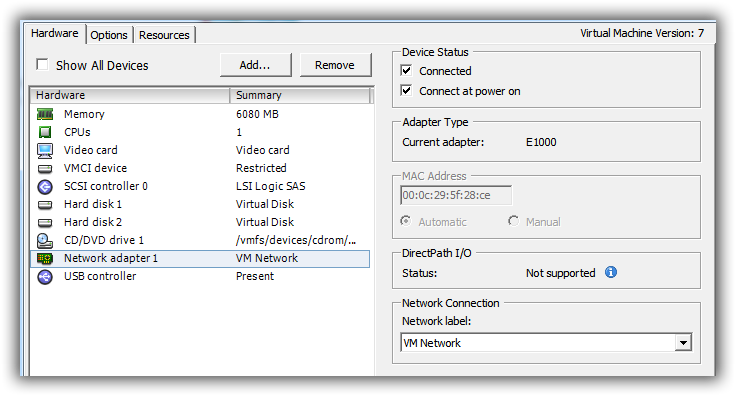Screen dimensions: 736x396
Task: Toggle Connect at power on checkbox
Action: point(406,90)
